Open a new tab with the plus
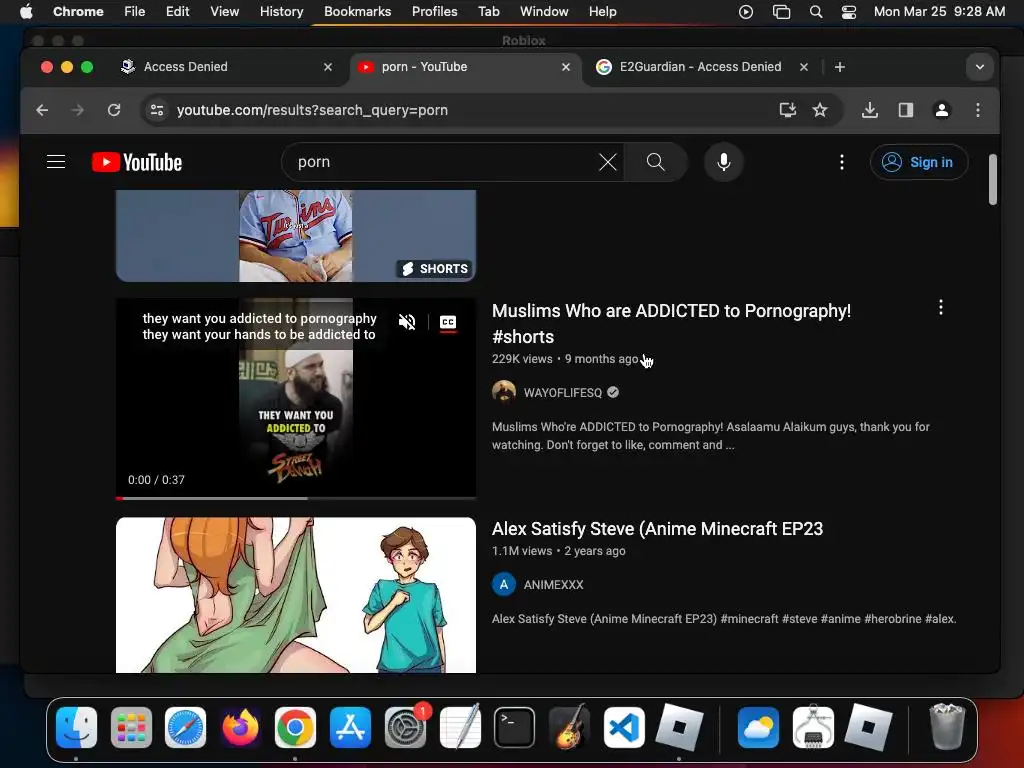This screenshot has width=1024, height=768. coord(840,67)
